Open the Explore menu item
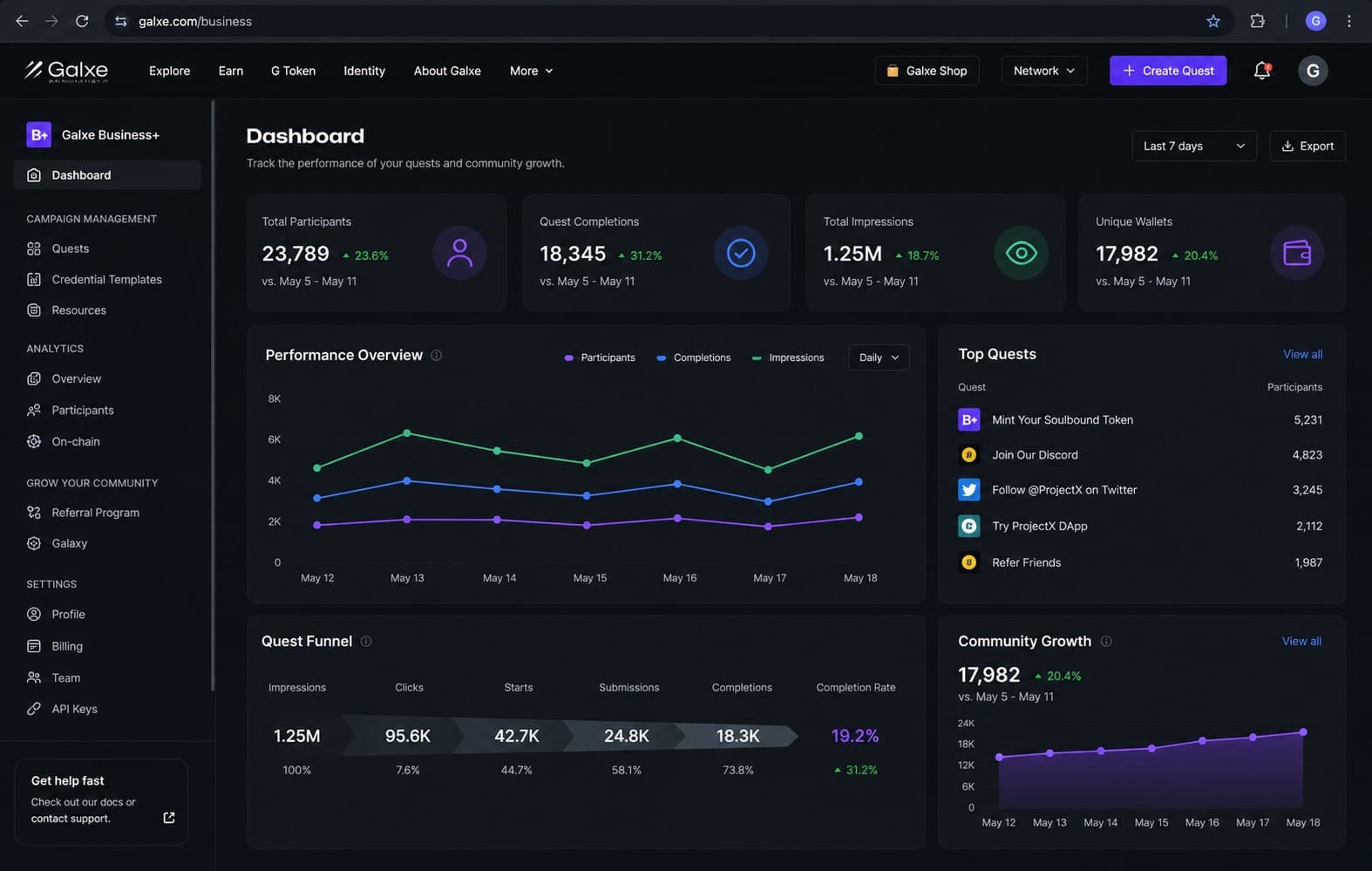 [169, 71]
